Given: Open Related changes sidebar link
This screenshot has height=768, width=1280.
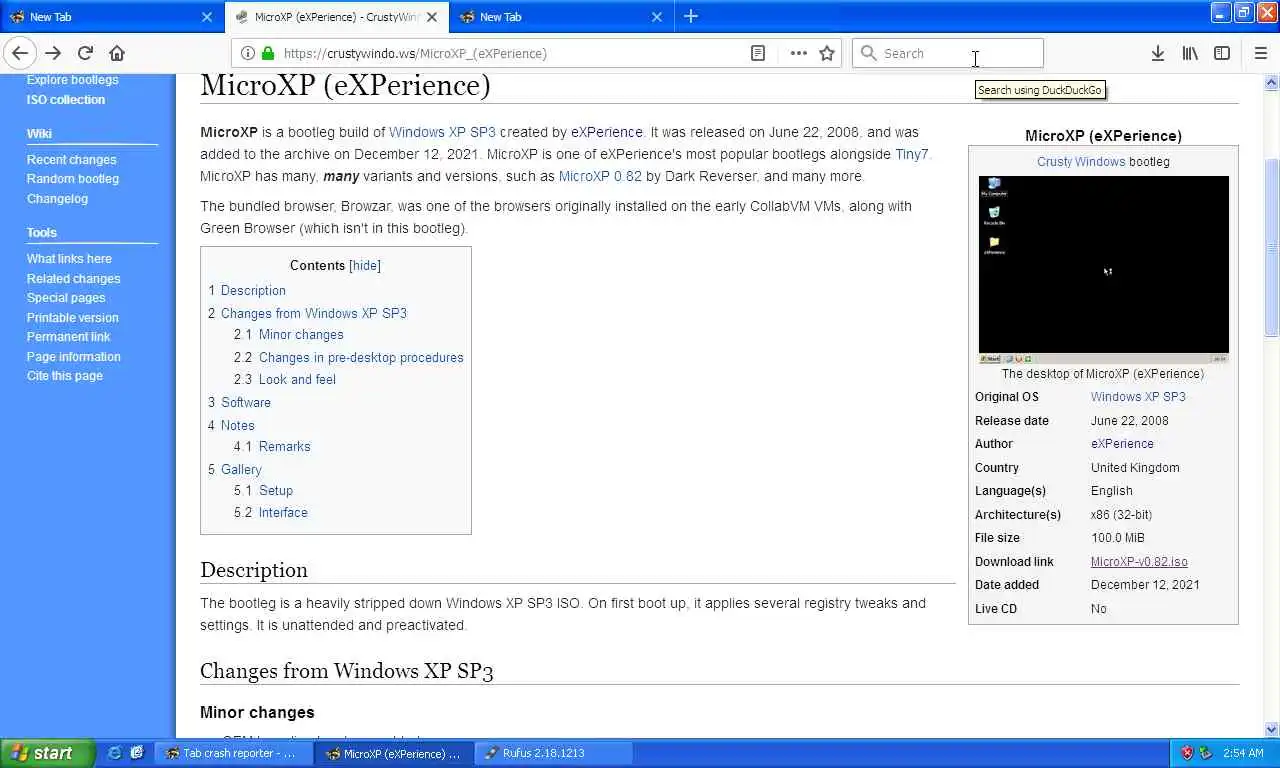Looking at the screenshot, I should pos(73,279).
